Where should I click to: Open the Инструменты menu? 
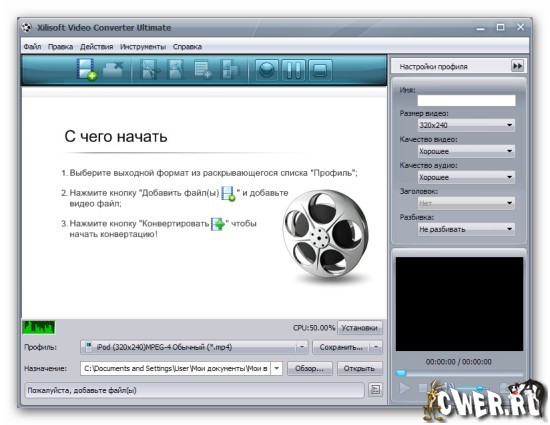pos(143,47)
